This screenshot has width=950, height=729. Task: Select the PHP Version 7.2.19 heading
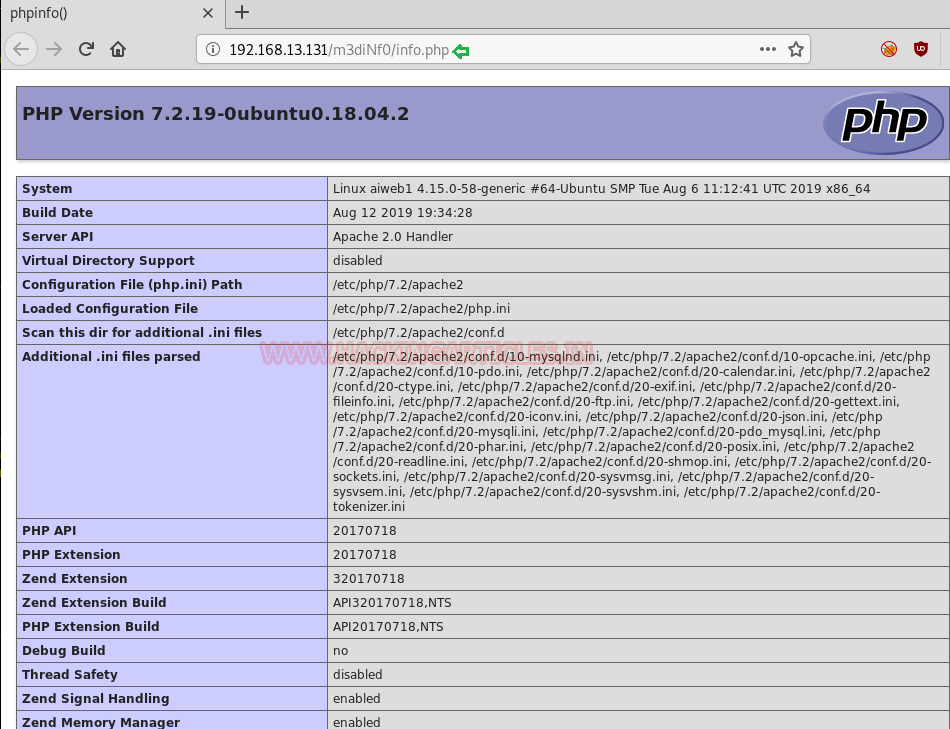click(215, 113)
